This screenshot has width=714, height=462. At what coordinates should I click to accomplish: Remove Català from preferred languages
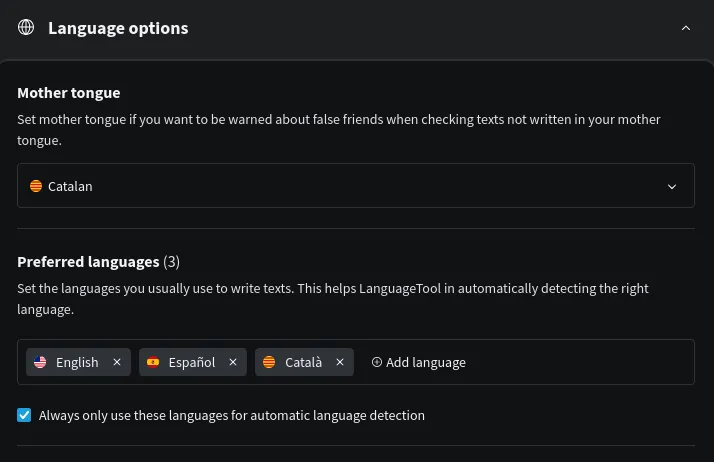coord(340,362)
